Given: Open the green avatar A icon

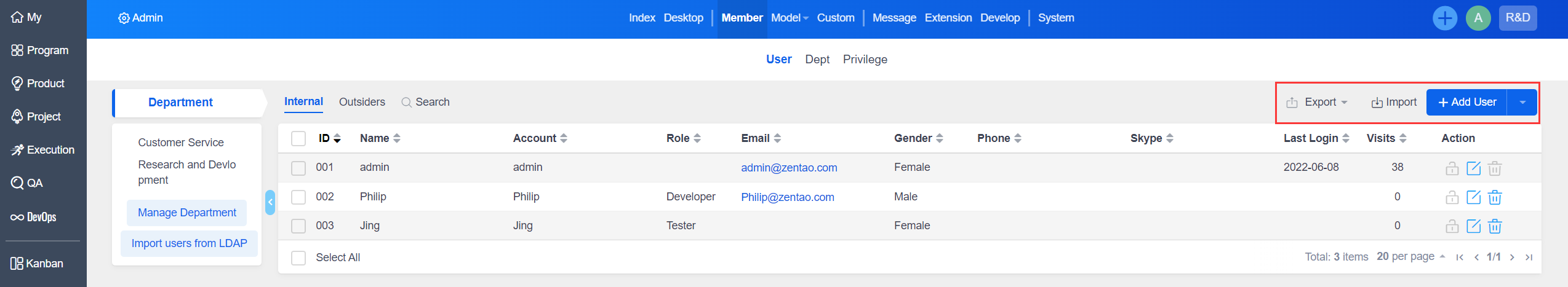Looking at the screenshot, I should coord(1478,18).
